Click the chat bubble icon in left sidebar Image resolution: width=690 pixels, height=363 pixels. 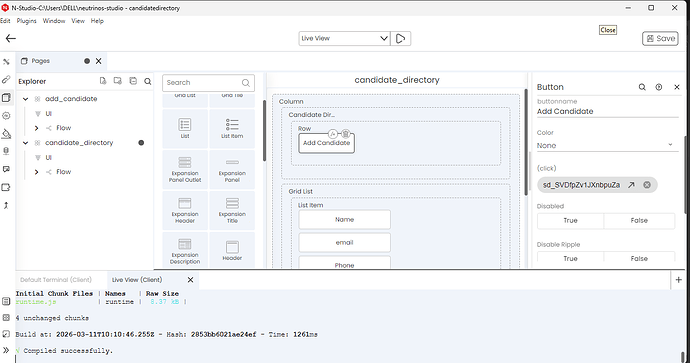pyautogui.click(x=6, y=169)
